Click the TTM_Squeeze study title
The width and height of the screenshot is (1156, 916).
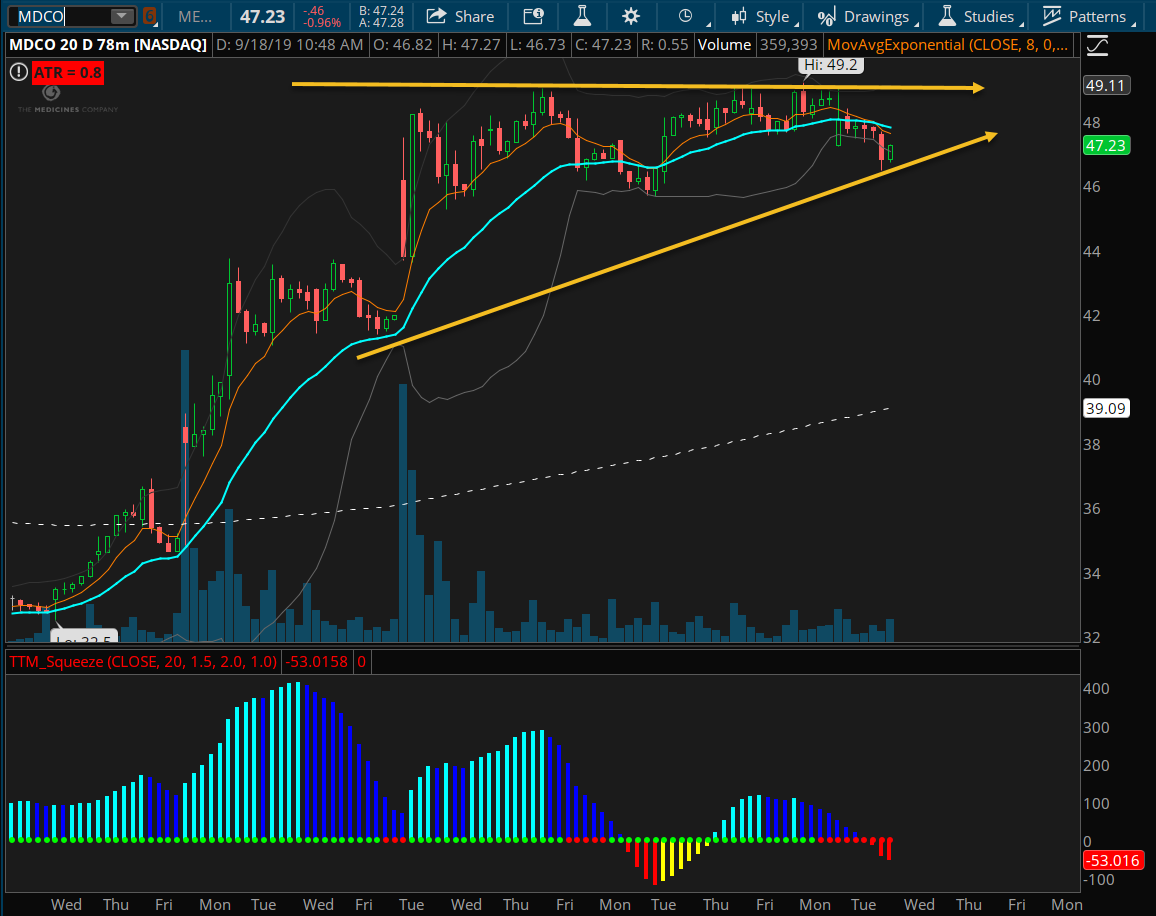tap(142, 661)
